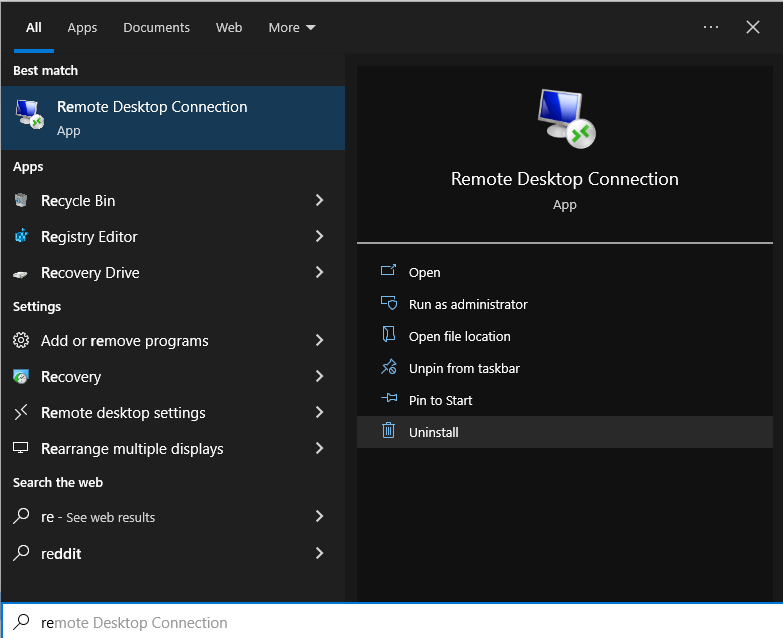Expand Remote desktop settings arrow
Image resolution: width=783 pixels, height=638 pixels.
tap(320, 412)
